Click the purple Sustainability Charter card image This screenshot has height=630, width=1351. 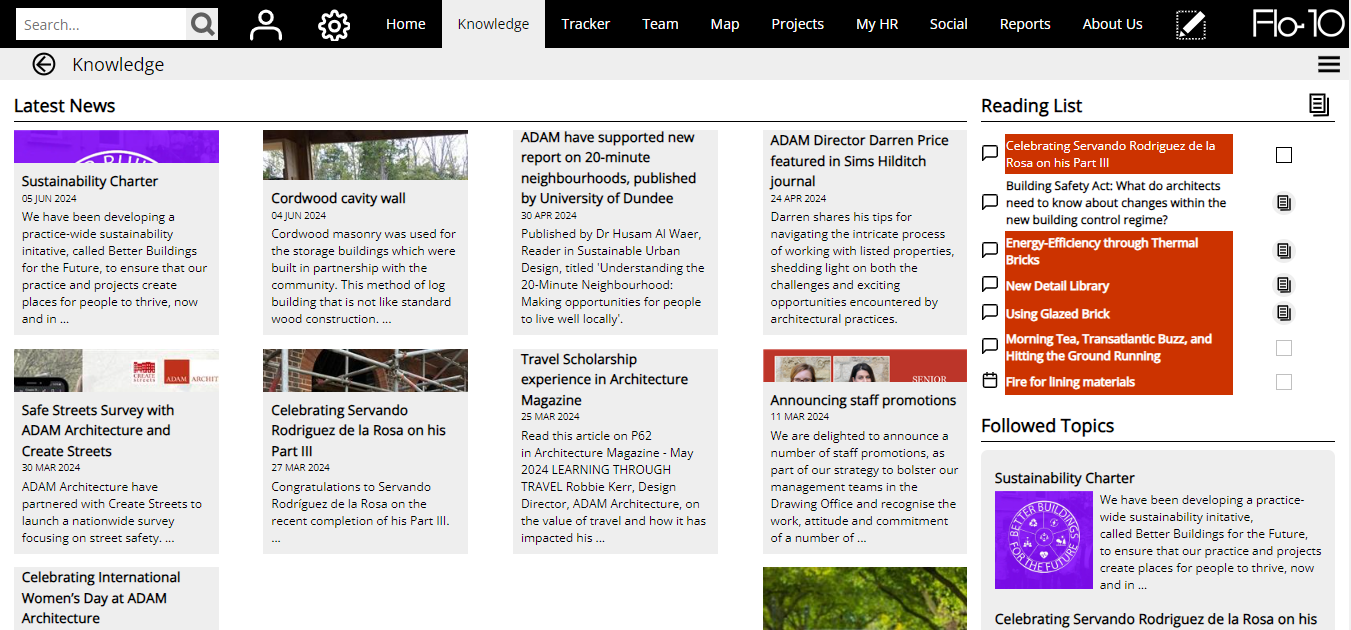coord(116,146)
